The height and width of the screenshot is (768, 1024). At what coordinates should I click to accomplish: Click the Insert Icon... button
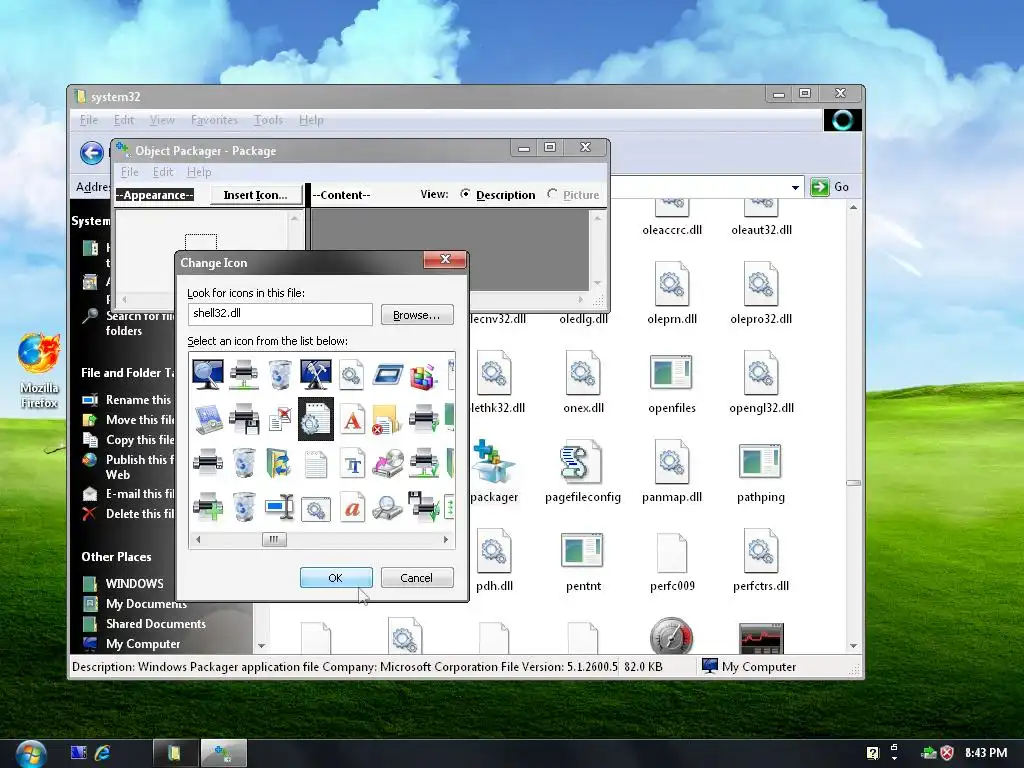click(x=255, y=195)
